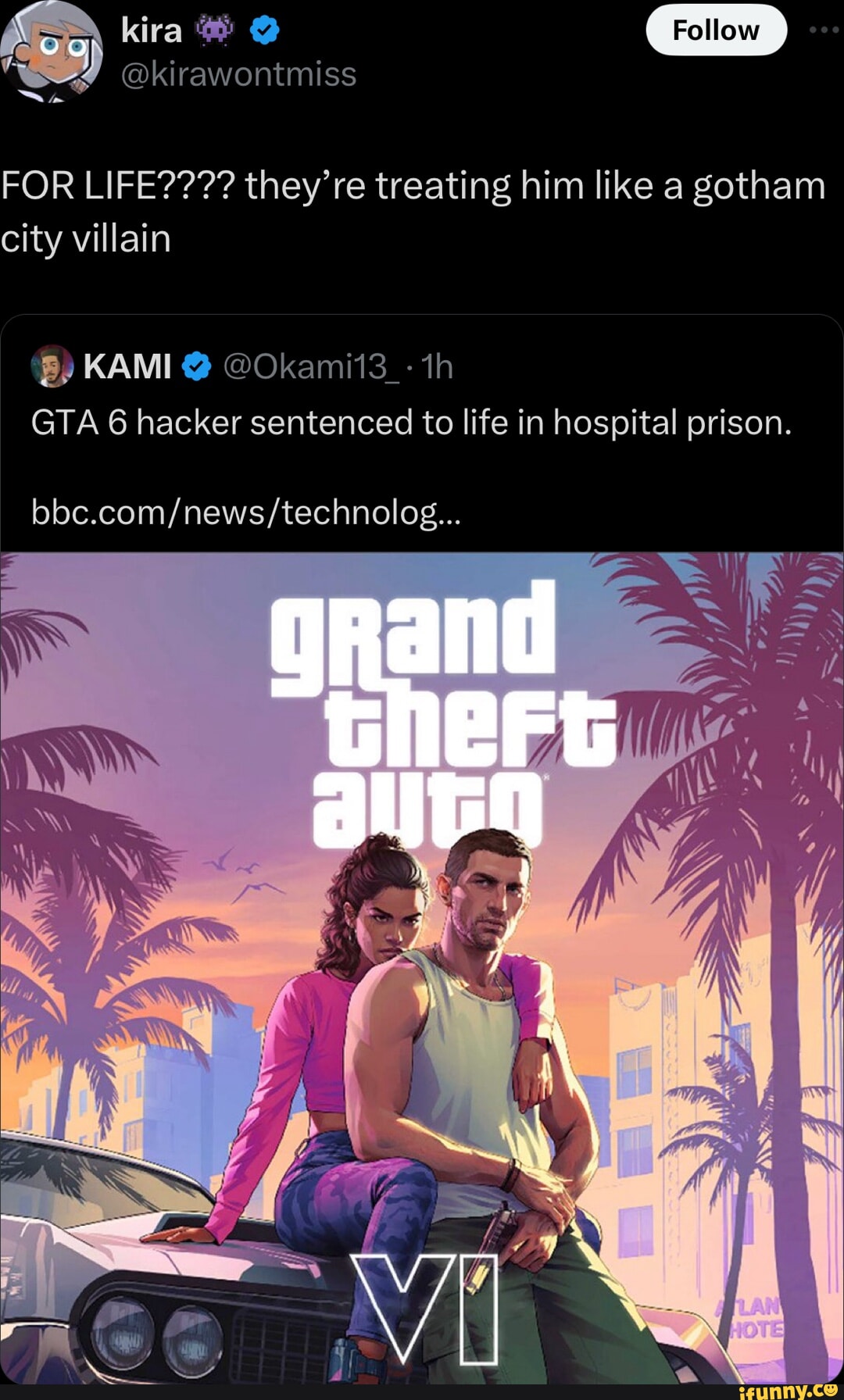Open the bbc.com/news/technolog... link

click(x=247, y=512)
